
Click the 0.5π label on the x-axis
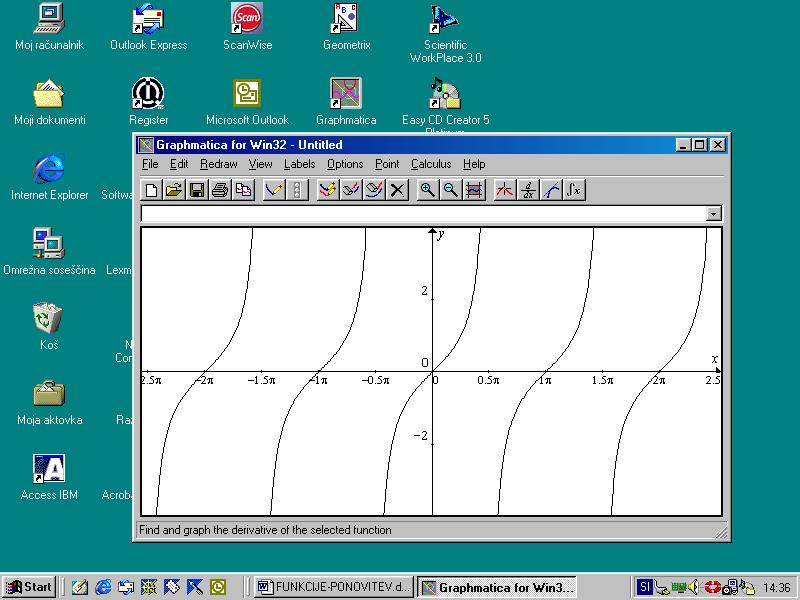488,381
